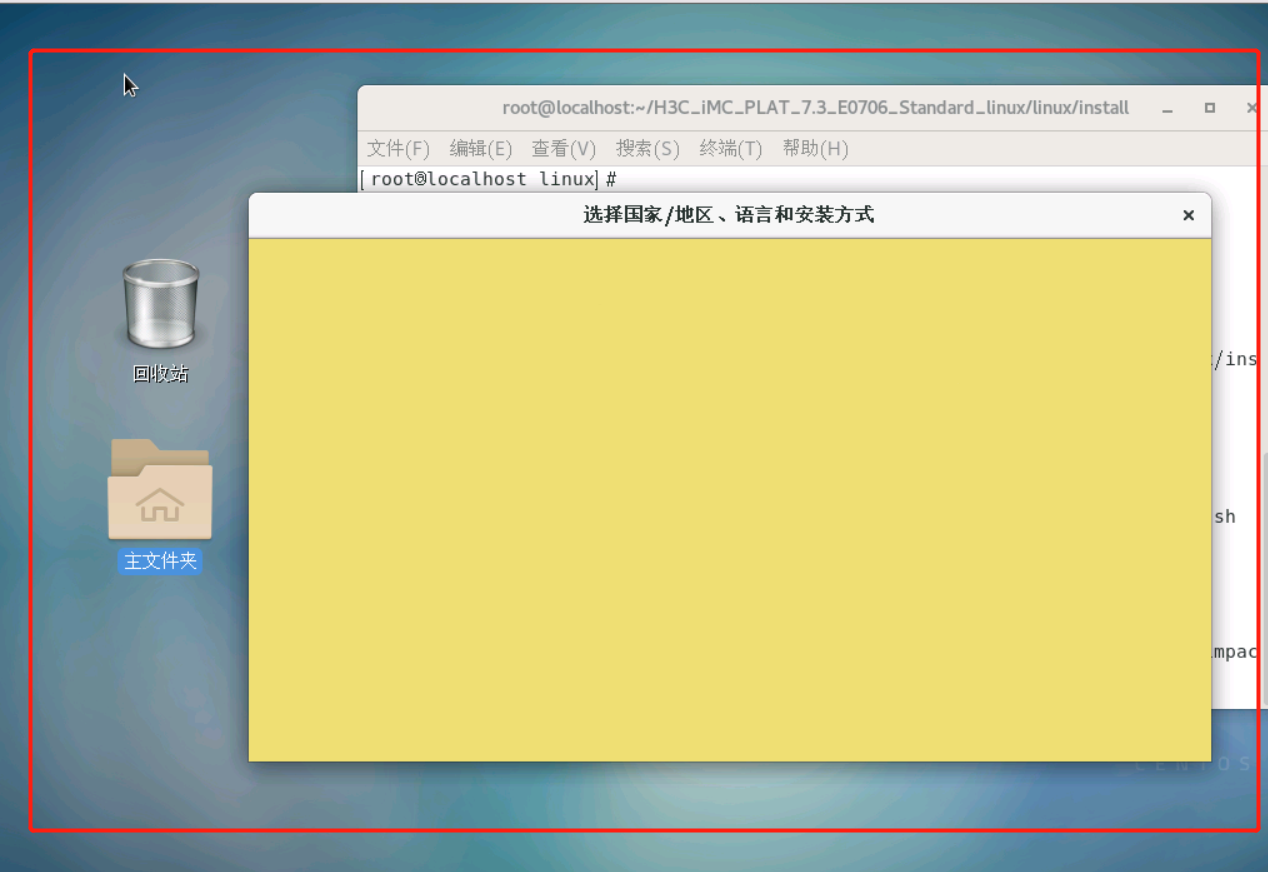Open the 编辑(E) menu in terminal

(481, 148)
